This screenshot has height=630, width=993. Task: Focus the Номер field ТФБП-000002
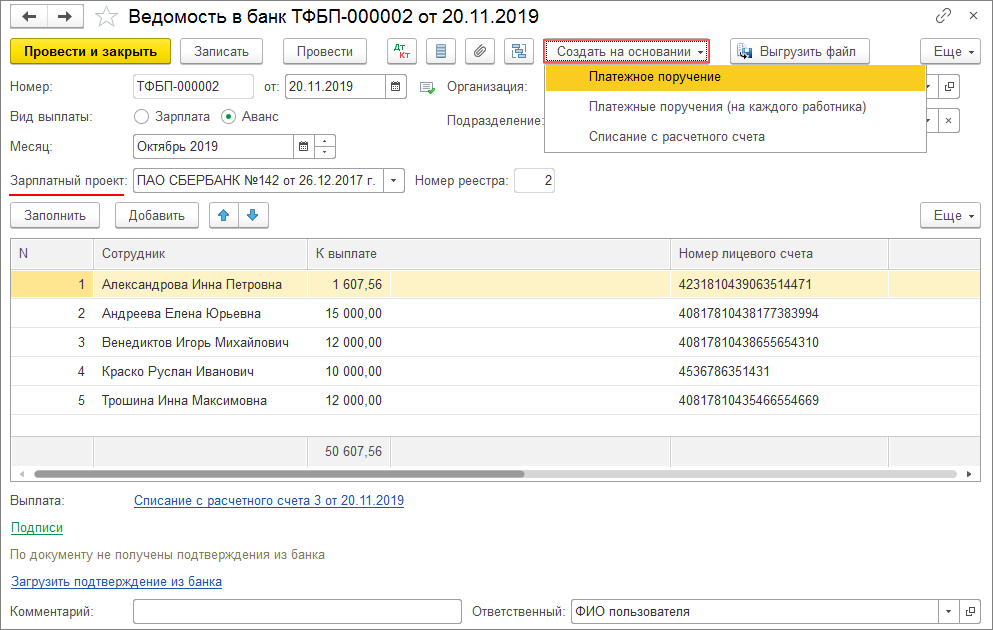pyautogui.click(x=193, y=87)
